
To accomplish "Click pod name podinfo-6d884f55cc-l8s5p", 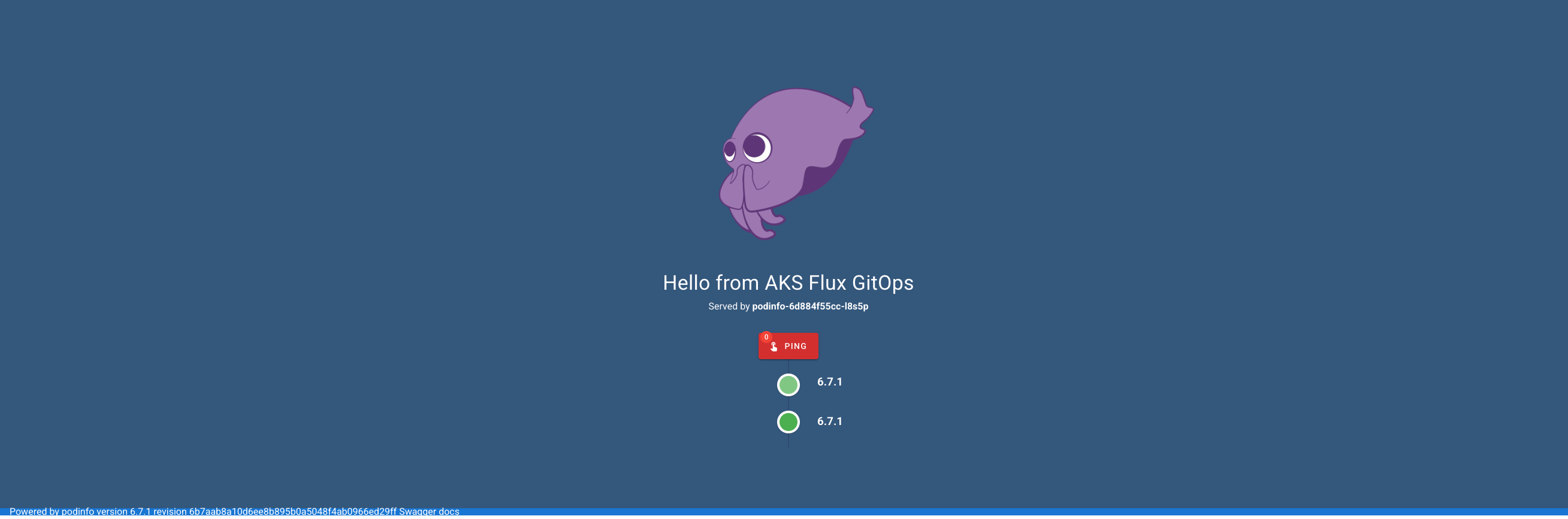I will (x=810, y=306).
